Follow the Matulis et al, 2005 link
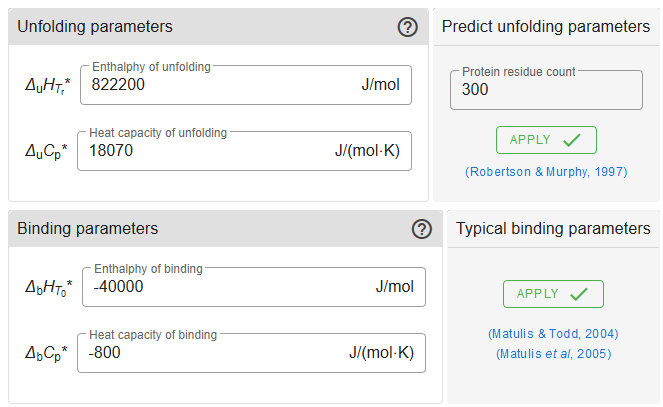663x407 pixels. 553,353
